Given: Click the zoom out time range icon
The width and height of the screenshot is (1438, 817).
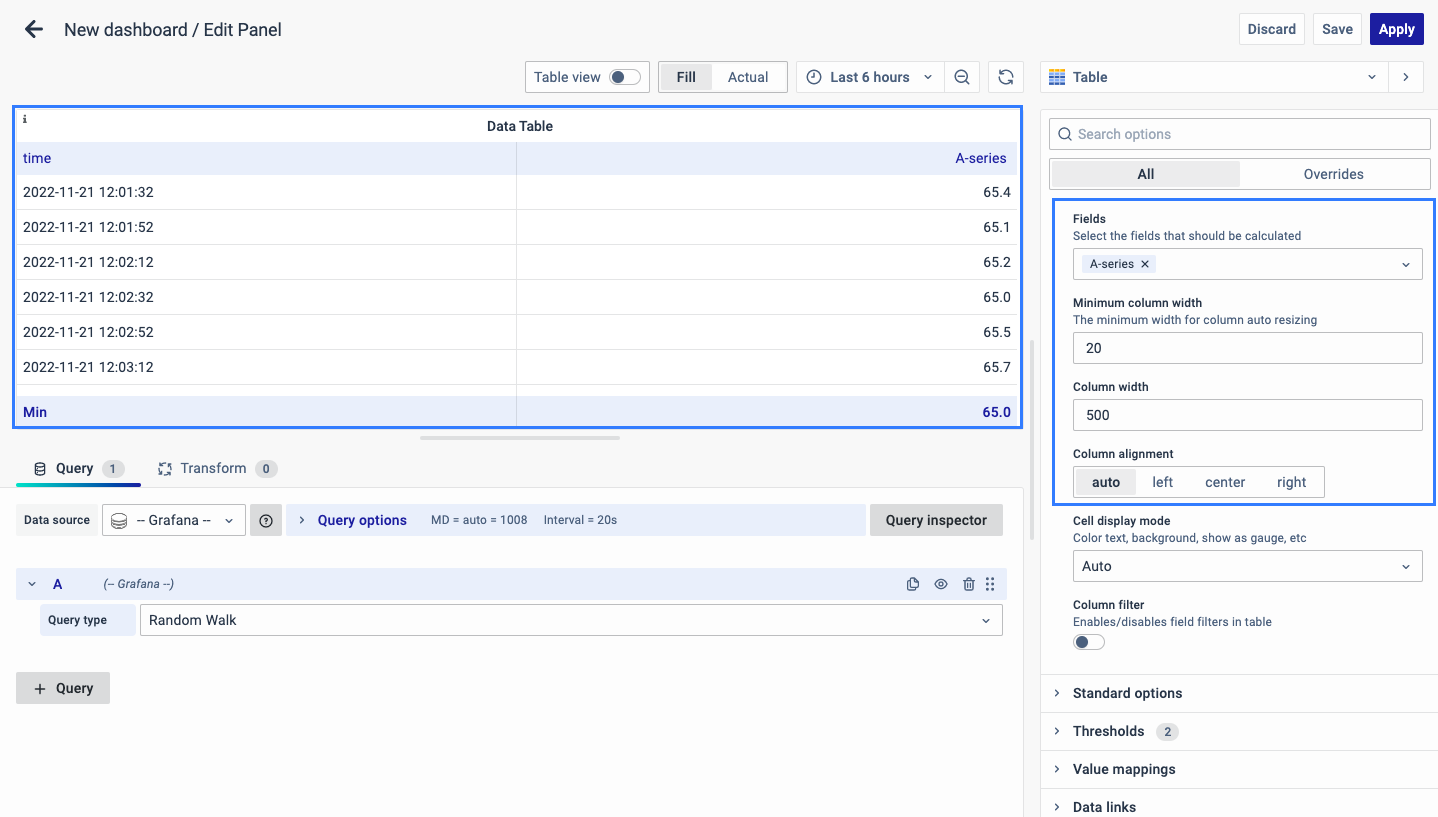Looking at the screenshot, I should pyautogui.click(x=961, y=77).
